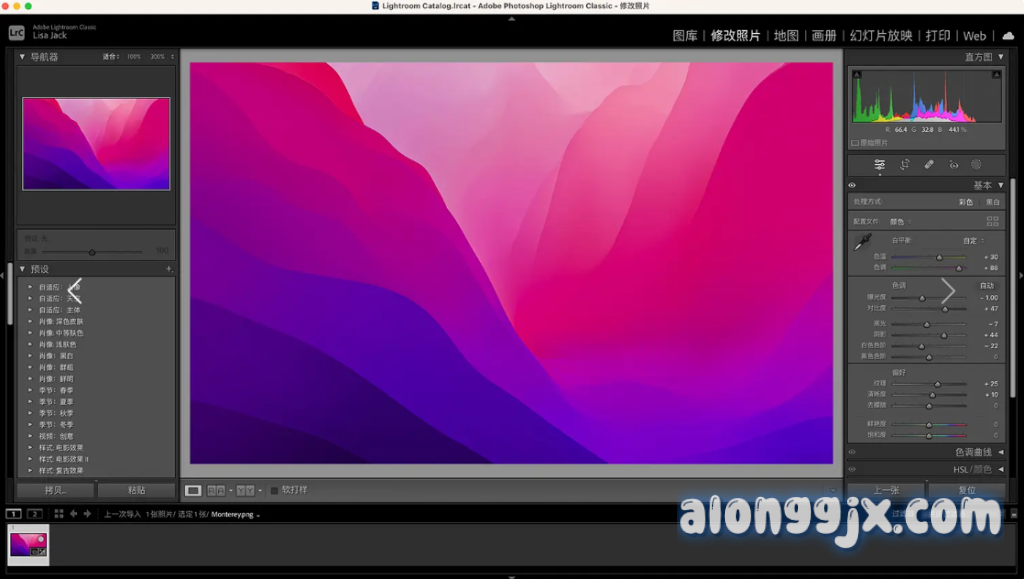Expand the 色调曲线 panel
Image resolution: width=1024 pixels, height=579 pixels.
click(1001, 452)
